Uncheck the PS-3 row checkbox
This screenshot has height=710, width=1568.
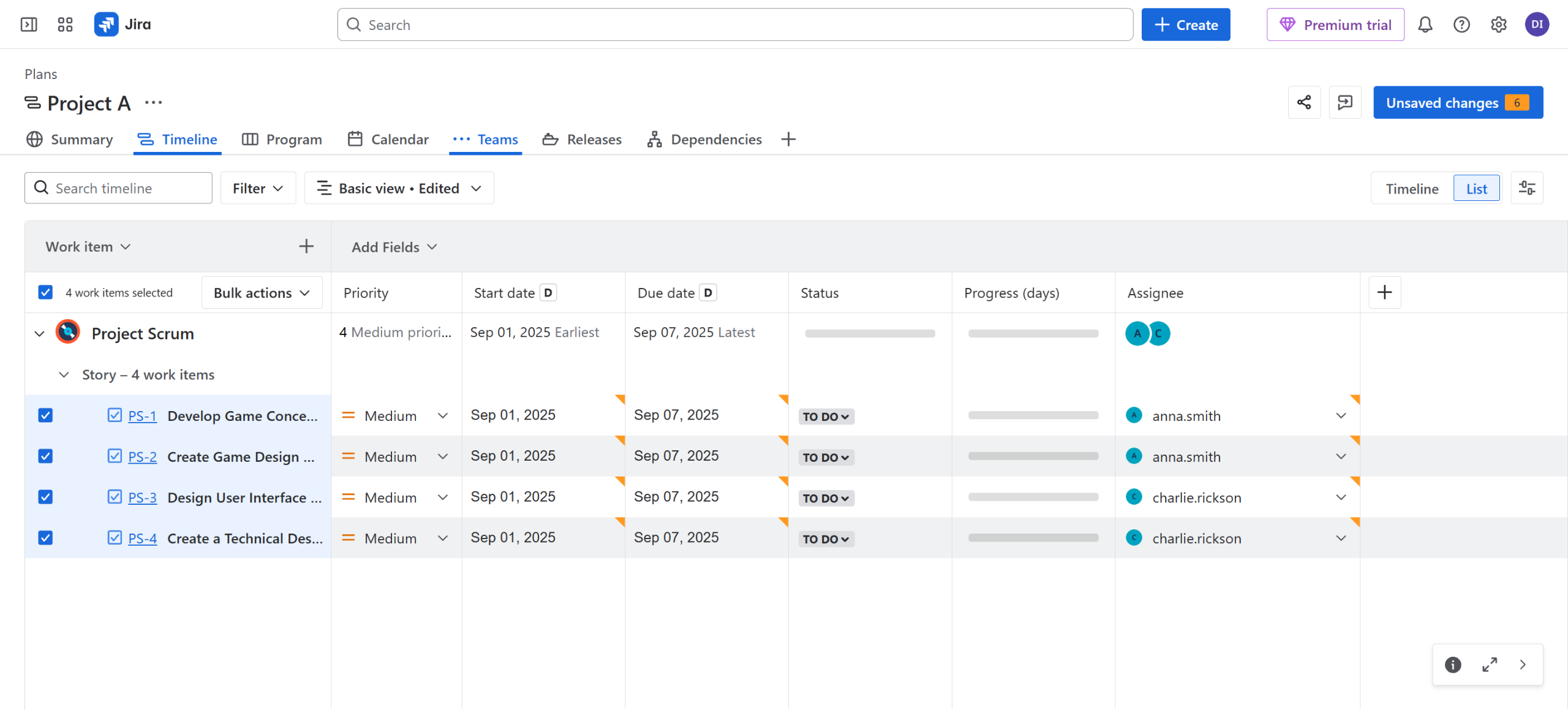(45, 497)
